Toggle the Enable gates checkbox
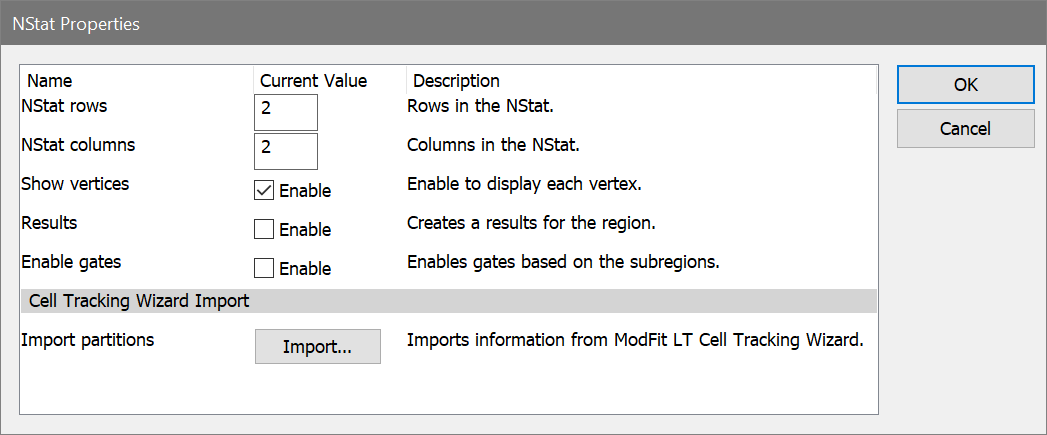 click(x=264, y=268)
